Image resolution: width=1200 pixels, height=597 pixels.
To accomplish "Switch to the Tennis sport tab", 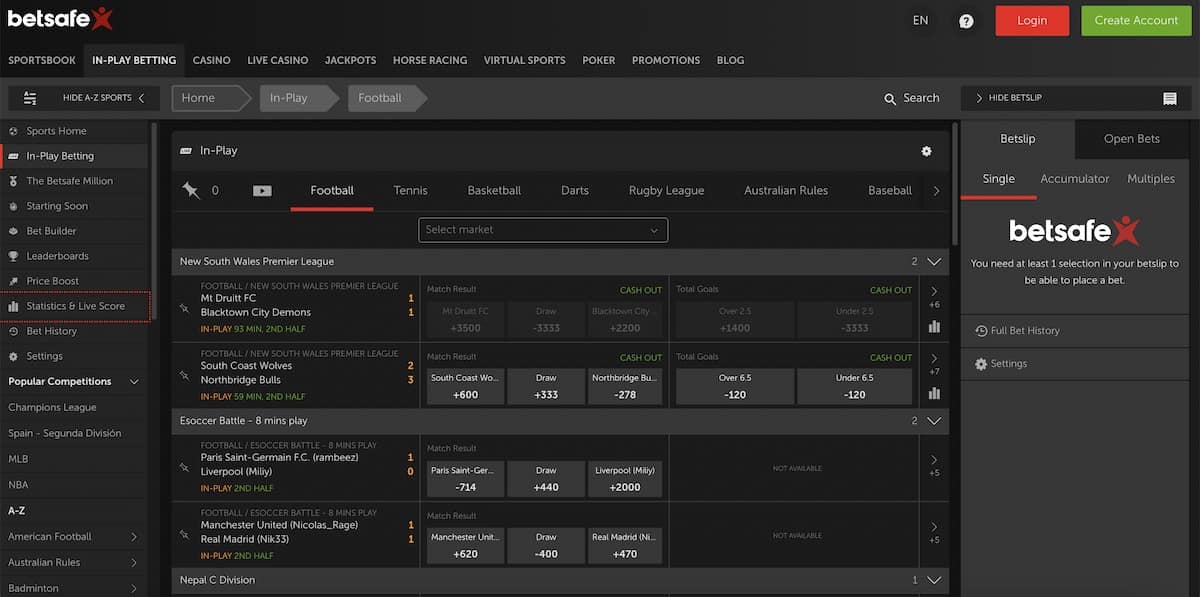I will click(410, 190).
